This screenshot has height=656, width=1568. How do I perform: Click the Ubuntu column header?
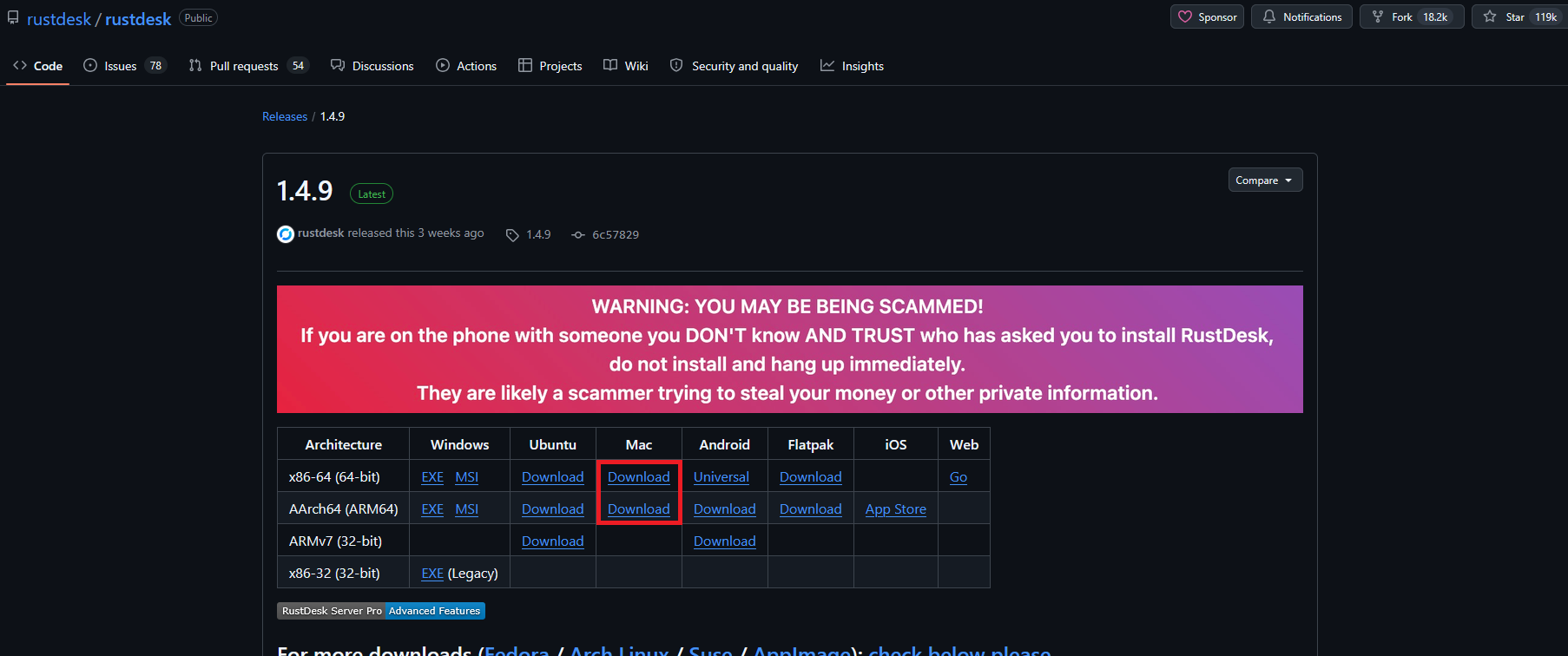(x=553, y=445)
